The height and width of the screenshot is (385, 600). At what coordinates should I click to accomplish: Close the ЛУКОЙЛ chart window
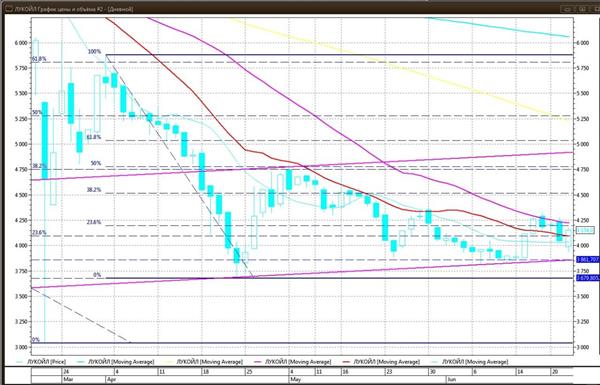pos(595,9)
